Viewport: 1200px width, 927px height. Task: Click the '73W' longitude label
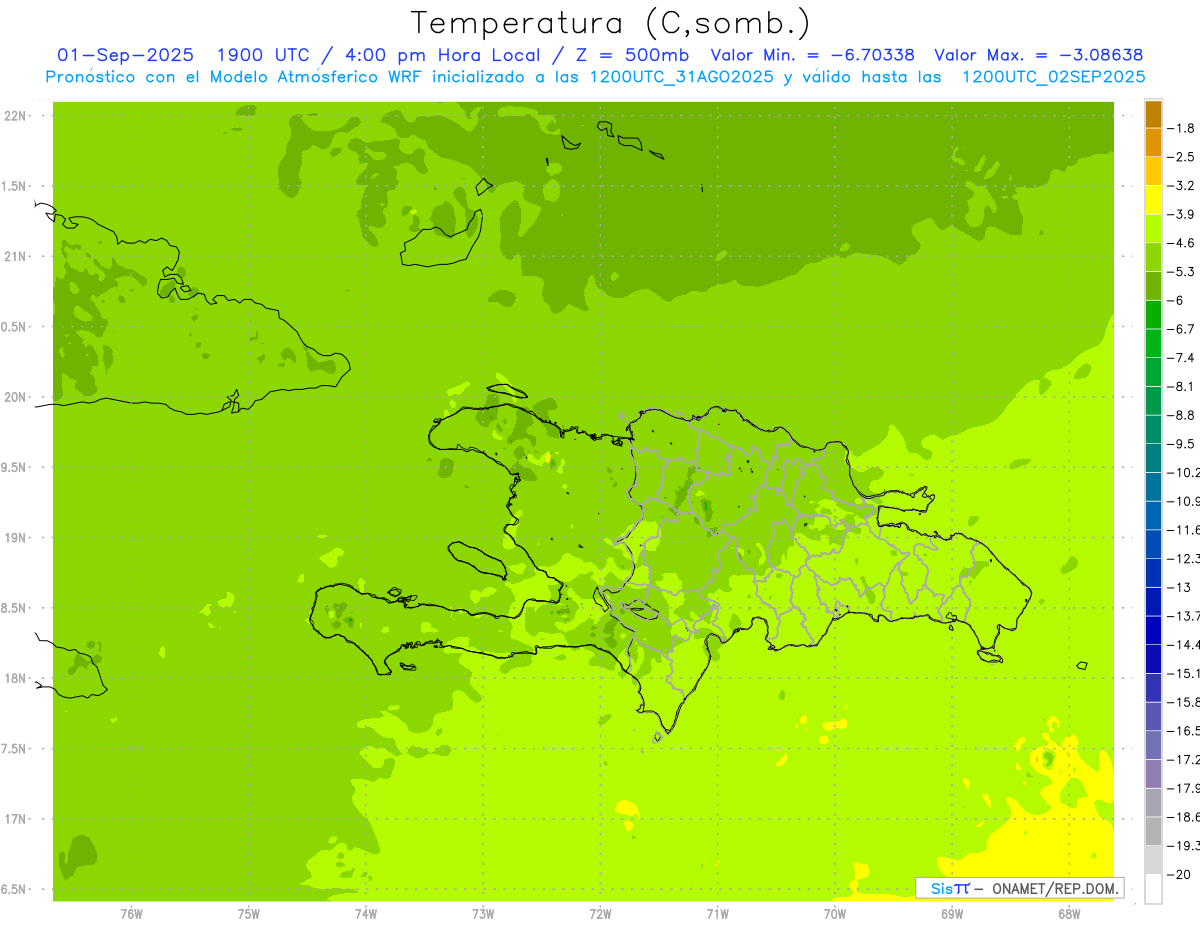[x=483, y=914]
